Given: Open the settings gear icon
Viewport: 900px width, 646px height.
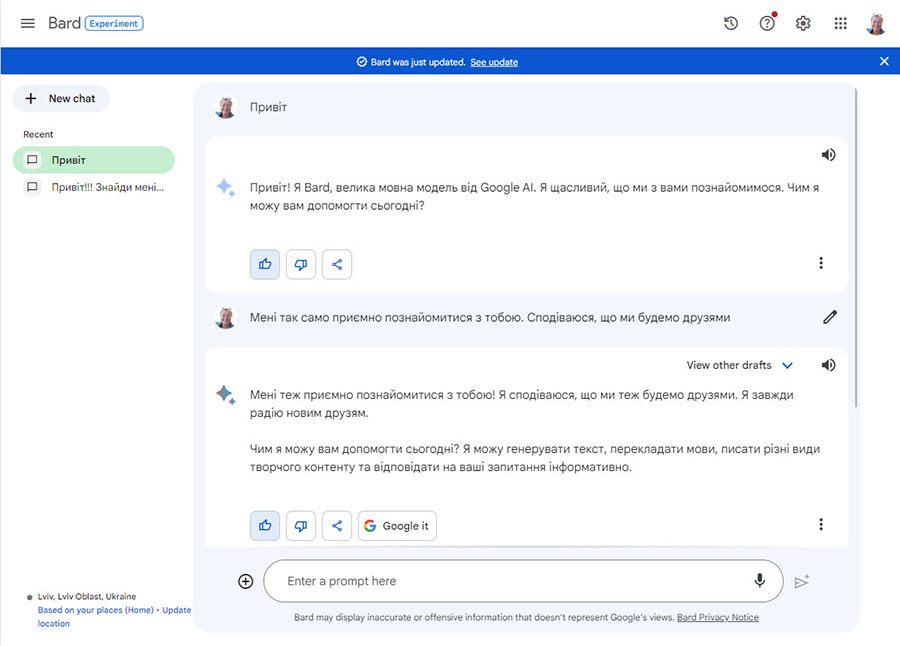Looking at the screenshot, I should pos(803,24).
